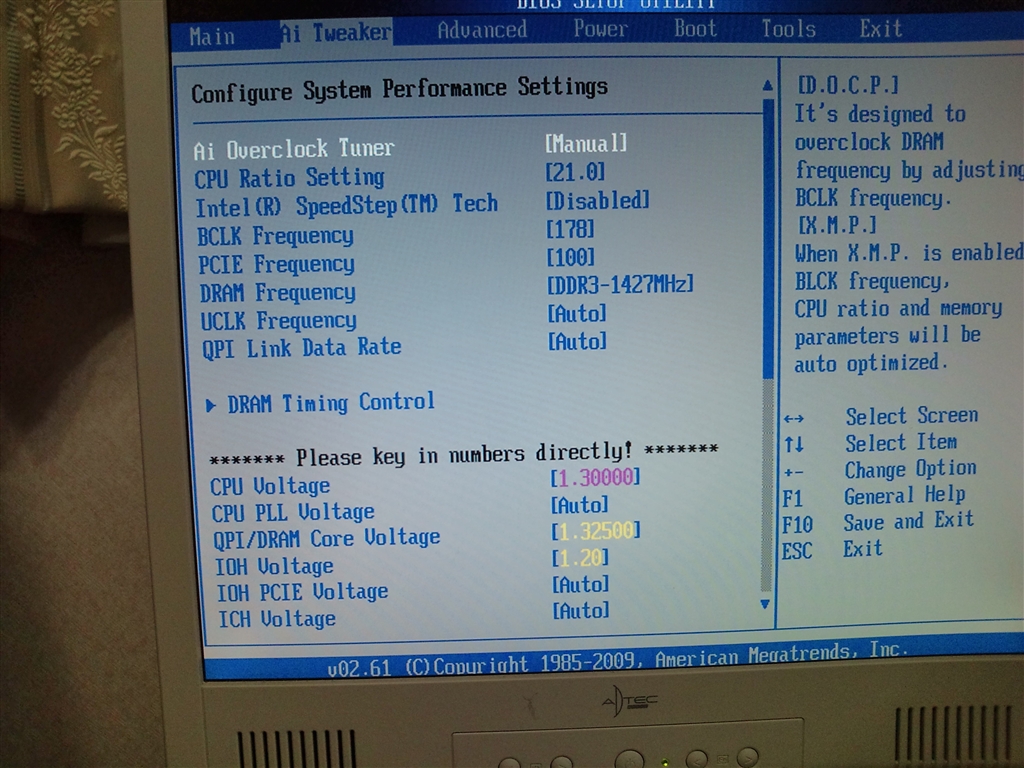
Task: Click the triangle before DRAM Timing Control
Action: coord(210,406)
